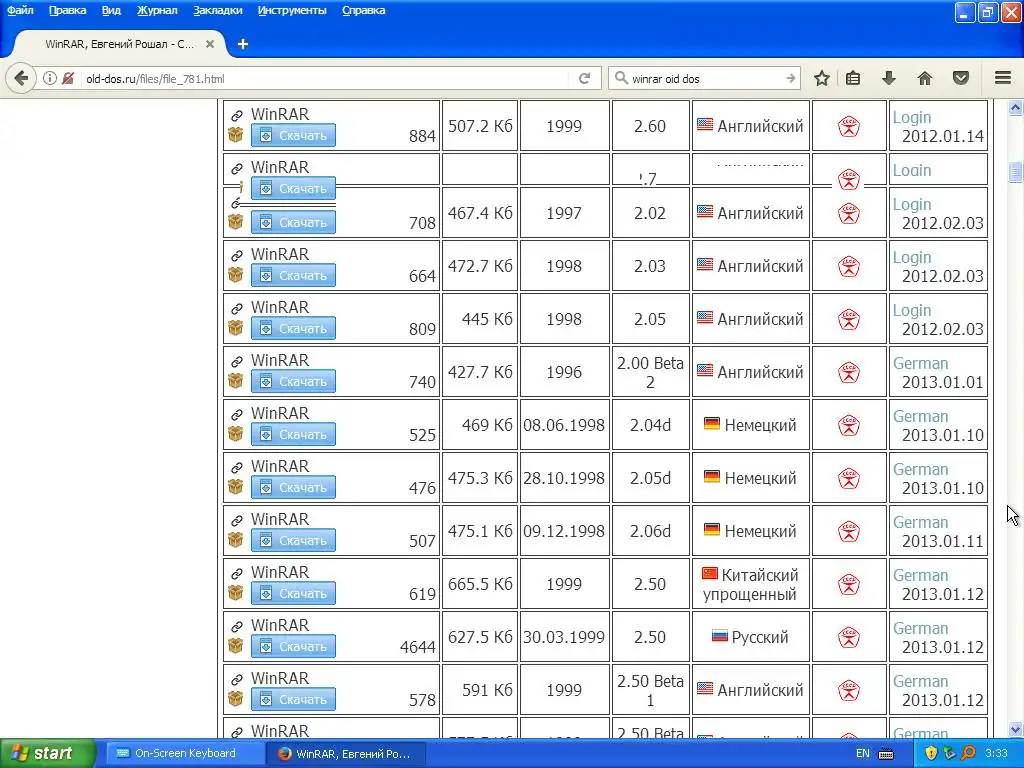Open German link dated 2013.01.01
1024x768 pixels.
tap(920, 364)
